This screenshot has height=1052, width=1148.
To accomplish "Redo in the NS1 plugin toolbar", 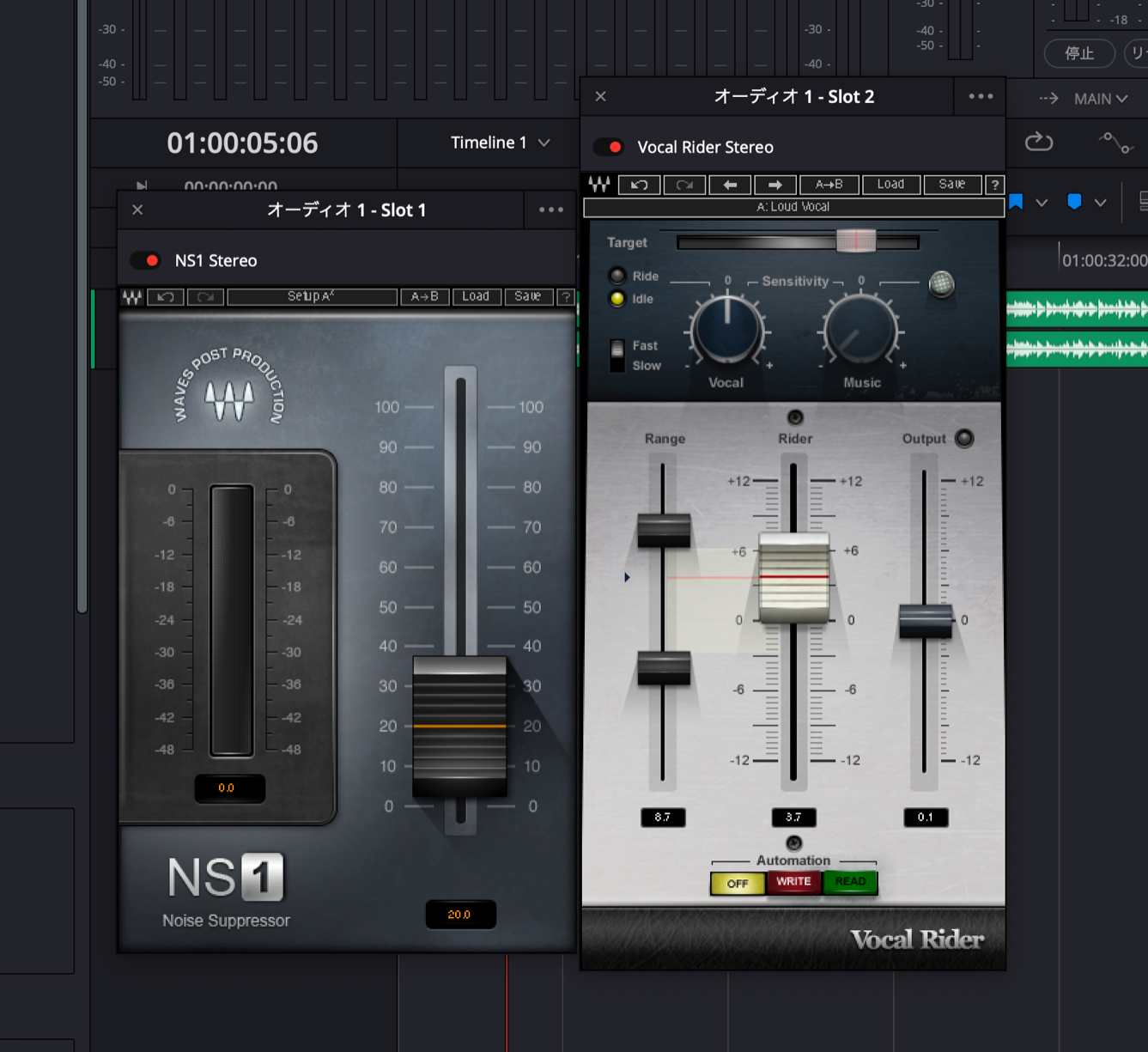I will tap(205, 297).
